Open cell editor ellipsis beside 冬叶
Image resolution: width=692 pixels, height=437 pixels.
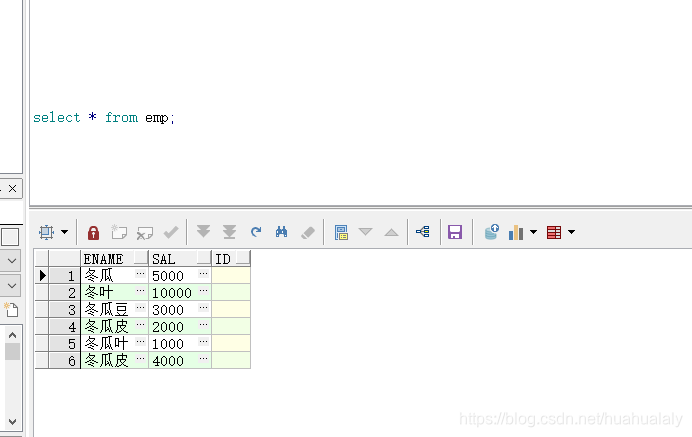point(140,290)
